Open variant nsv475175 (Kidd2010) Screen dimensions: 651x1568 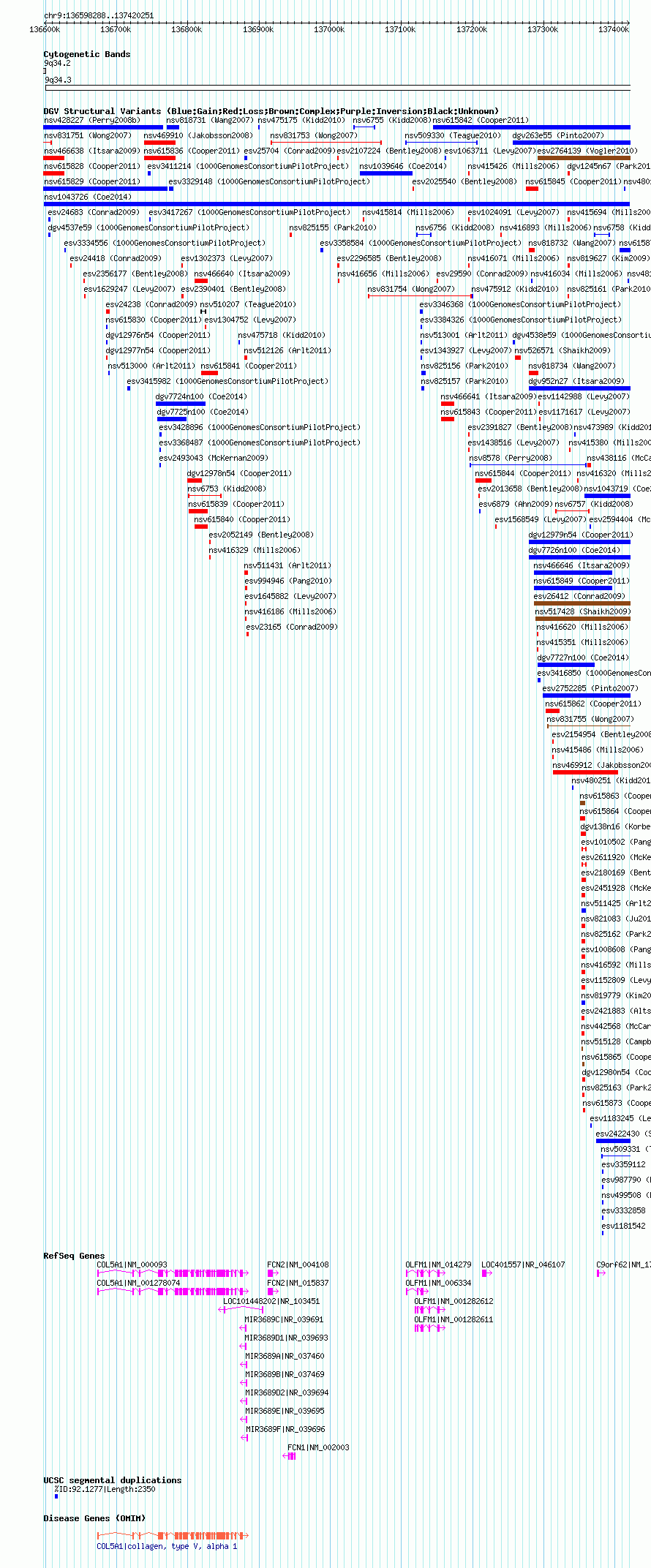(301, 120)
